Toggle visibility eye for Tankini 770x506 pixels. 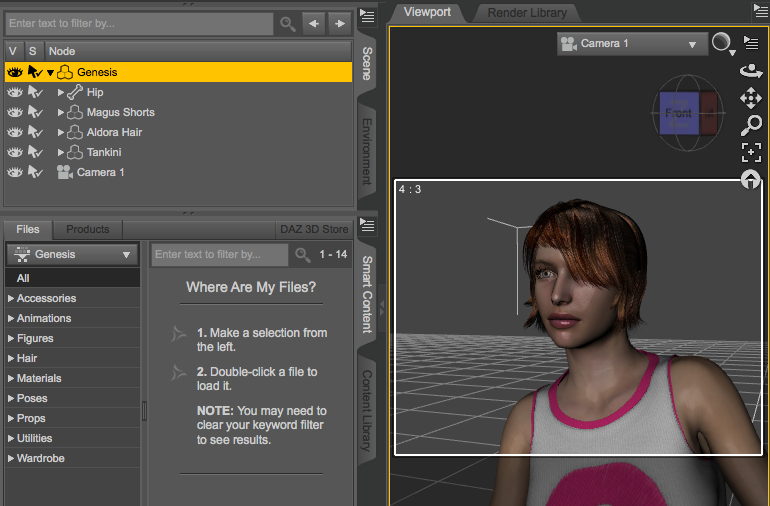(15, 152)
